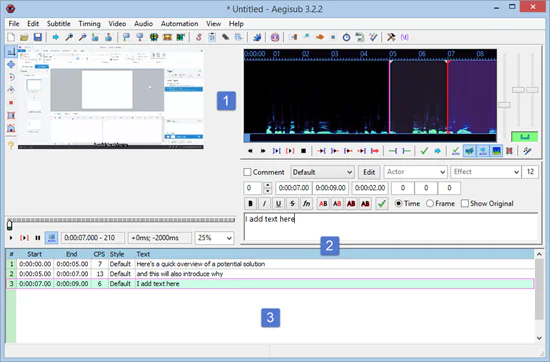Open the Subtitle menu
Screen dimensions: 550x362
(59, 24)
